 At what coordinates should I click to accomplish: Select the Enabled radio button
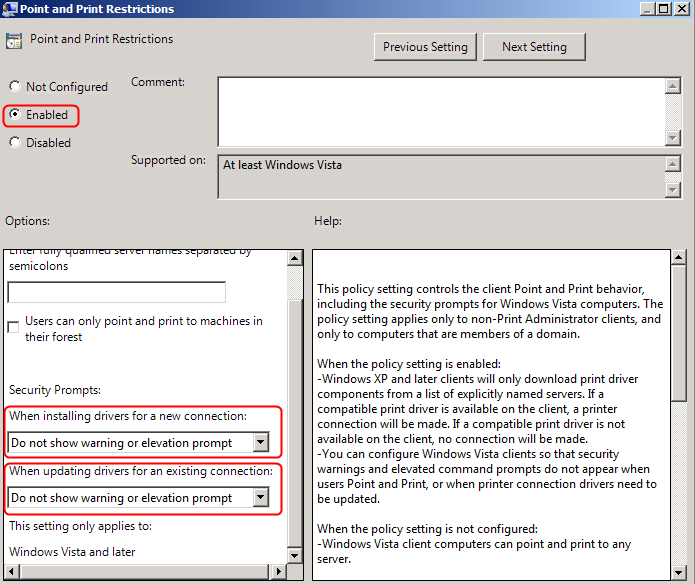point(15,114)
